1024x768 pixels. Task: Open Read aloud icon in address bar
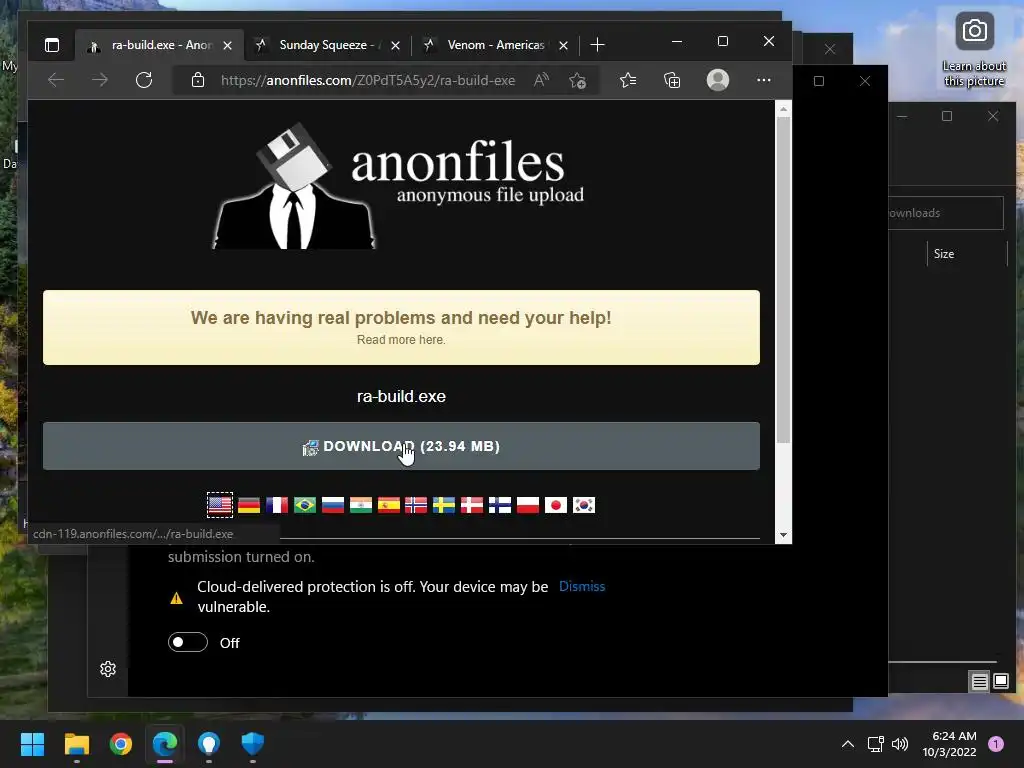[541, 80]
